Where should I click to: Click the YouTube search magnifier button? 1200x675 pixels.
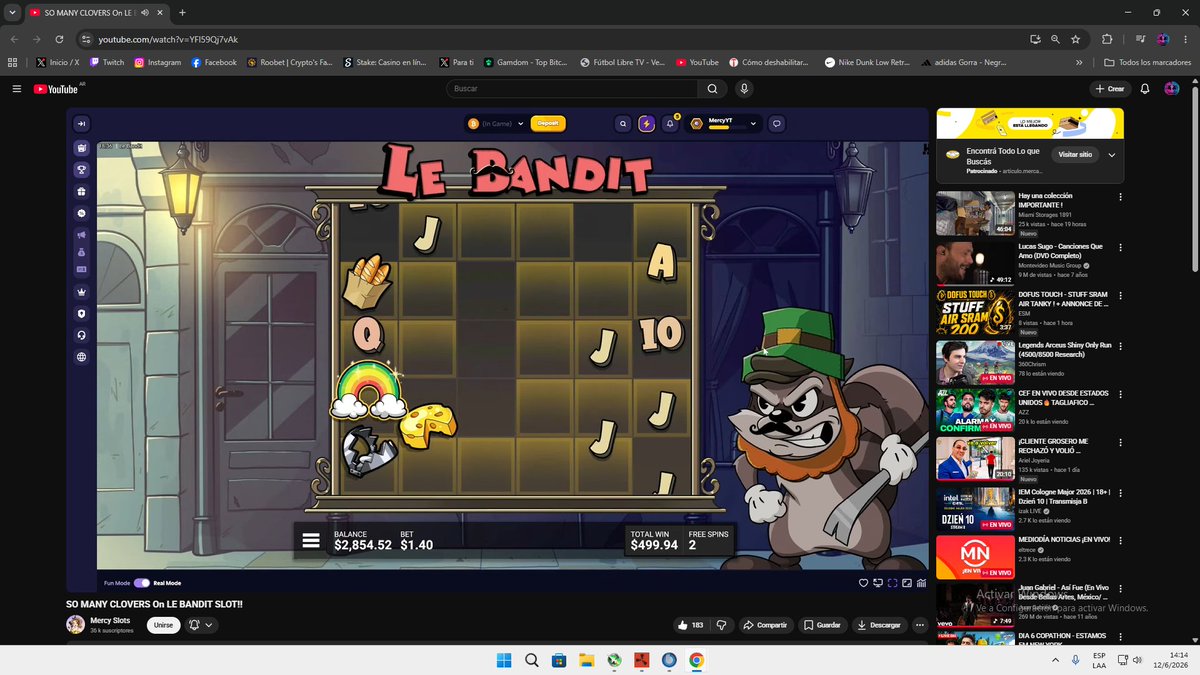pos(712,89)
